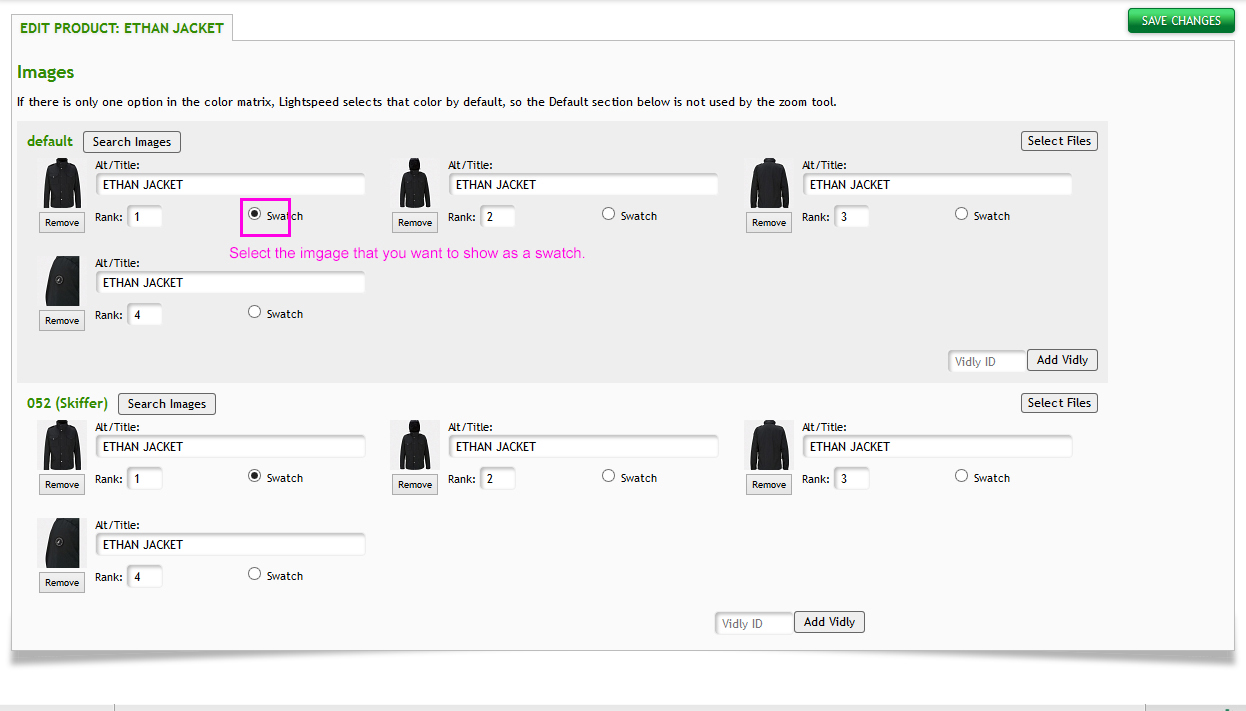1246x711 pixels.
Task: Select Swatch radio for default rank 4 image
Action: tap(254, 312)
